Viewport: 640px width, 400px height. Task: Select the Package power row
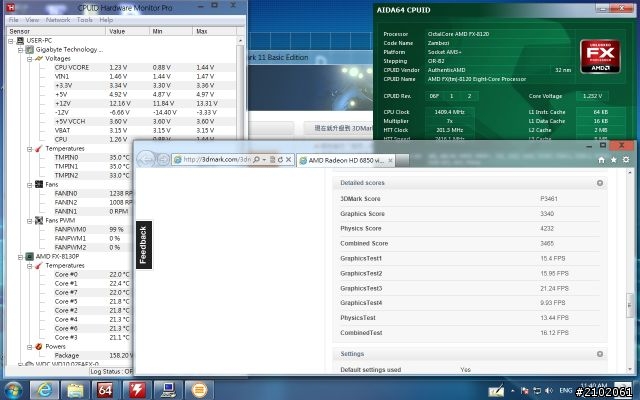tap(93, 356)
